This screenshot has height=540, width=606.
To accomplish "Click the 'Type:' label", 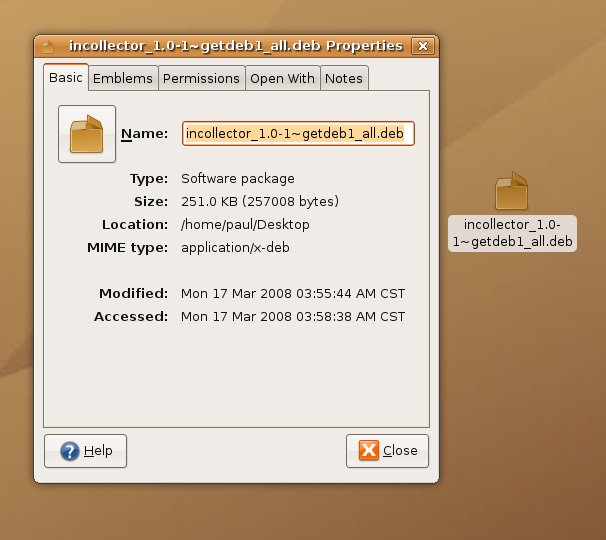I will pos(149,179).
